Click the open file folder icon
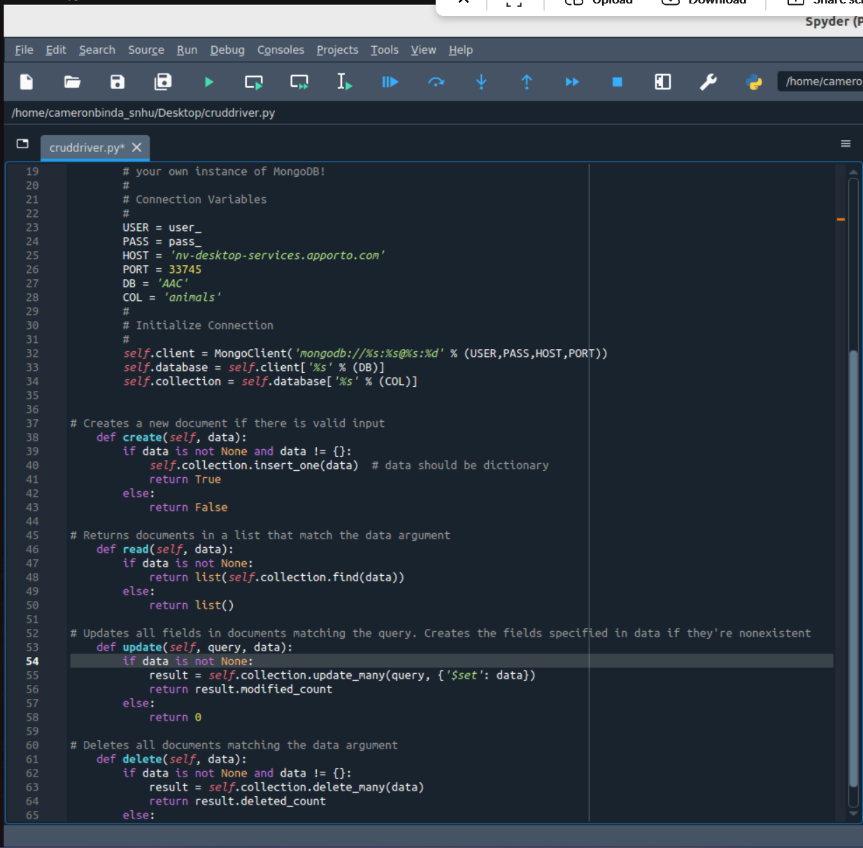Image resolution: width=863 pixels, height=848 pixels. (72, 82)
